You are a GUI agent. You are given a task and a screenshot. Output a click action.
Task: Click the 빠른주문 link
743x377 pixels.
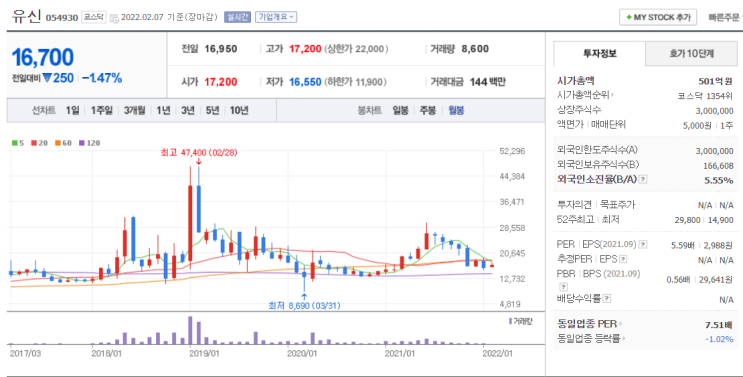[x=724, y=18]
